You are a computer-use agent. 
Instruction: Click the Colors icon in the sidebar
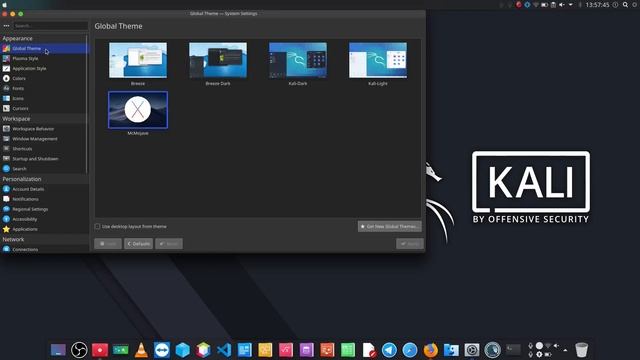click(x=6, y=78)
